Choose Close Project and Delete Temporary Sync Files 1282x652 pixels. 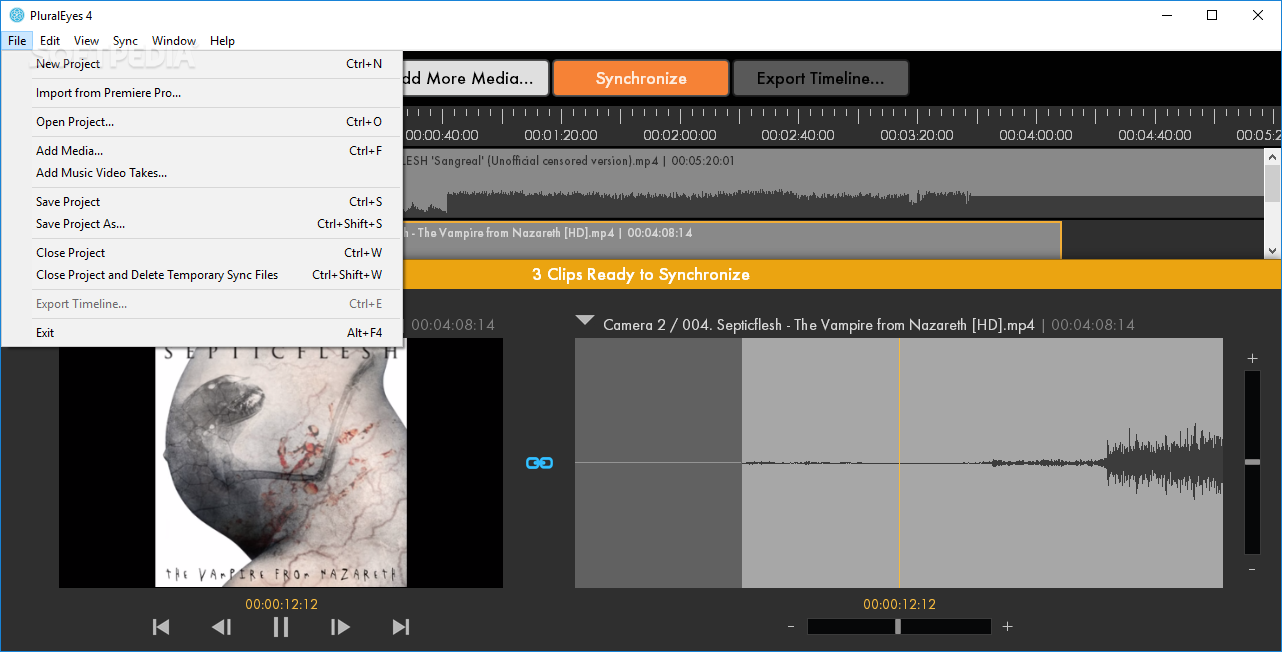(x=202, y=275)
